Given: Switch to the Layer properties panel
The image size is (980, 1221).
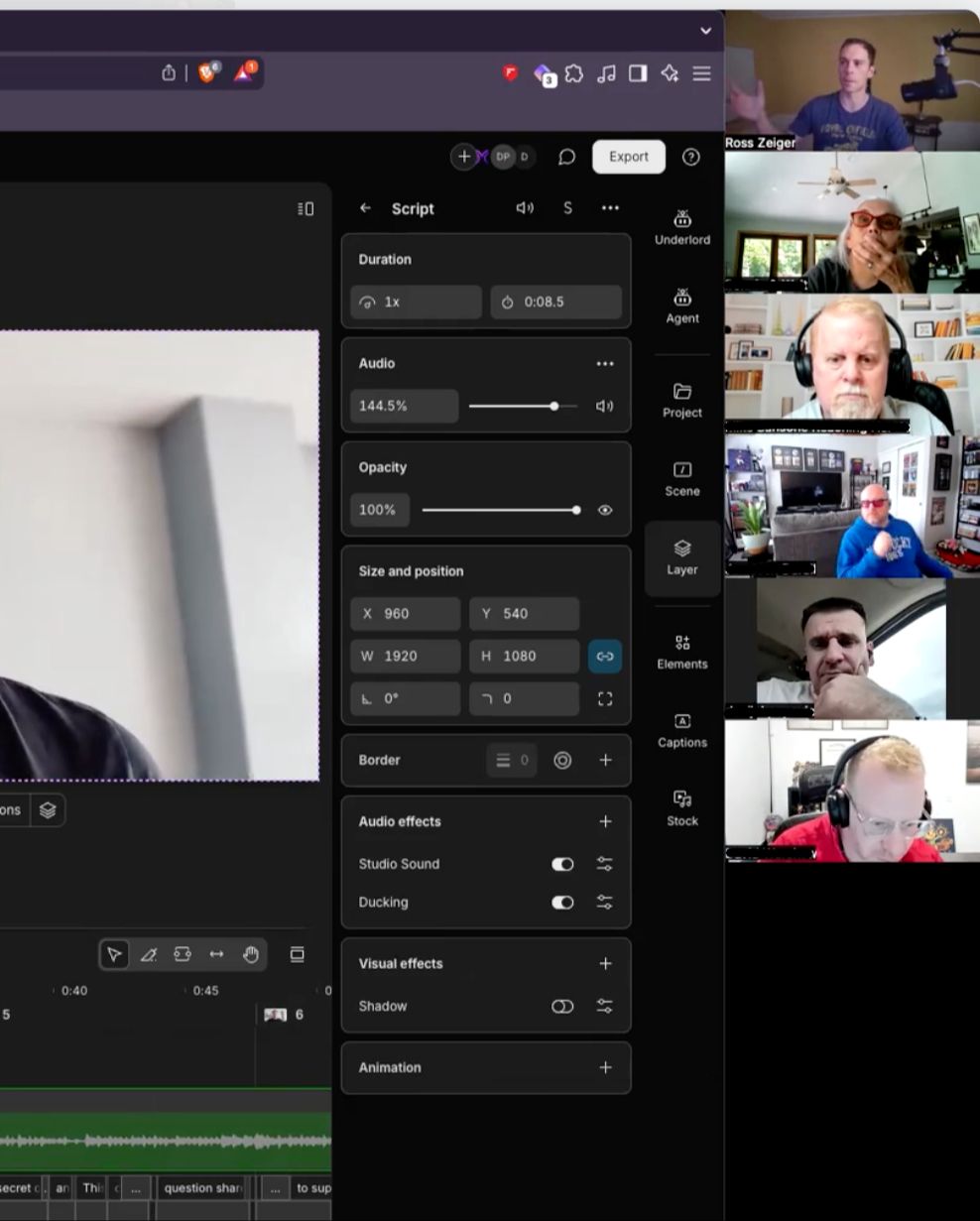Looking at the screenshot, I should pos(682,557).
